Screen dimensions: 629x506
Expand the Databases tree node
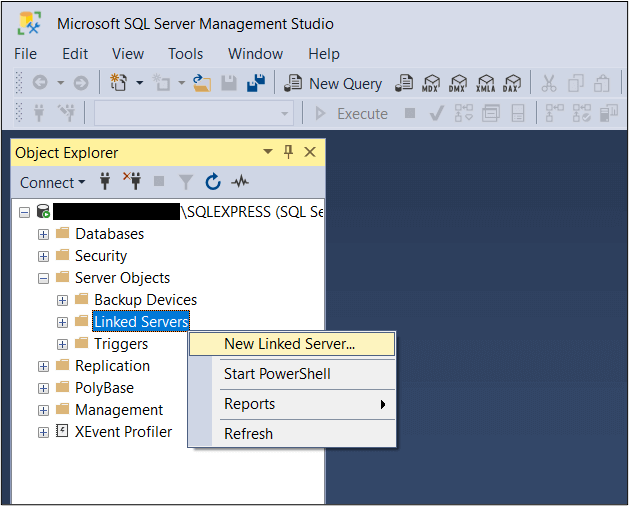[43, 234]
